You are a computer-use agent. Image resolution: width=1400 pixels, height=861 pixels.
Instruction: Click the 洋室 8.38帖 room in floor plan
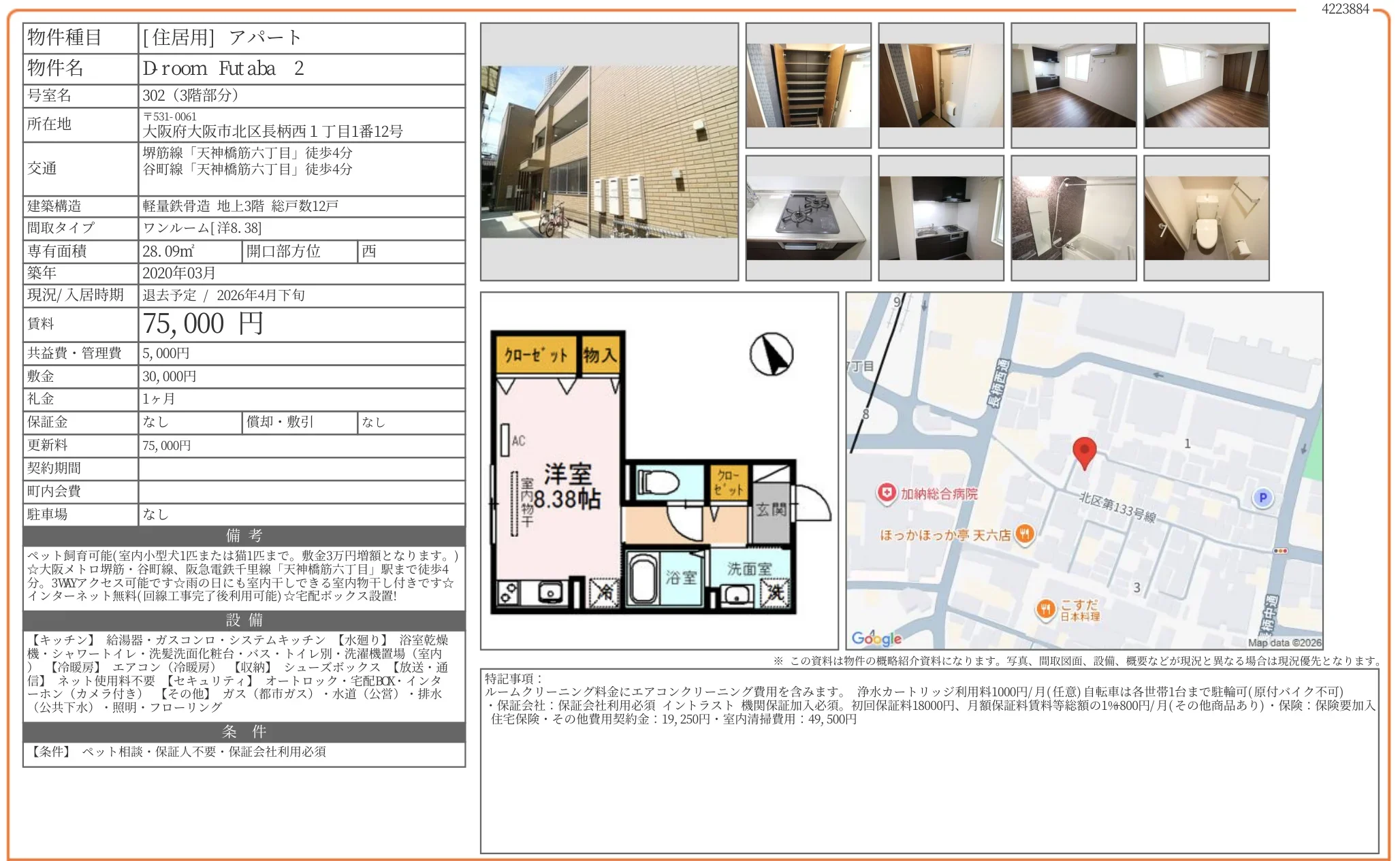click(x=567, y=487)
